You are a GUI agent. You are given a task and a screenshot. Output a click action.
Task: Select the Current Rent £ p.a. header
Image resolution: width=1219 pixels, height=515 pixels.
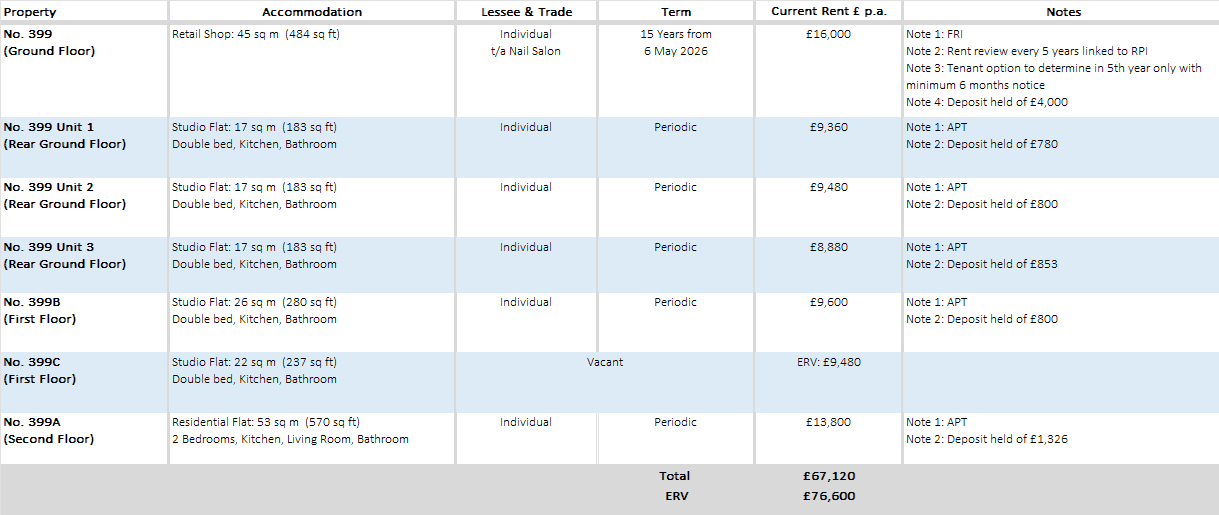click(x=828, y=12)
